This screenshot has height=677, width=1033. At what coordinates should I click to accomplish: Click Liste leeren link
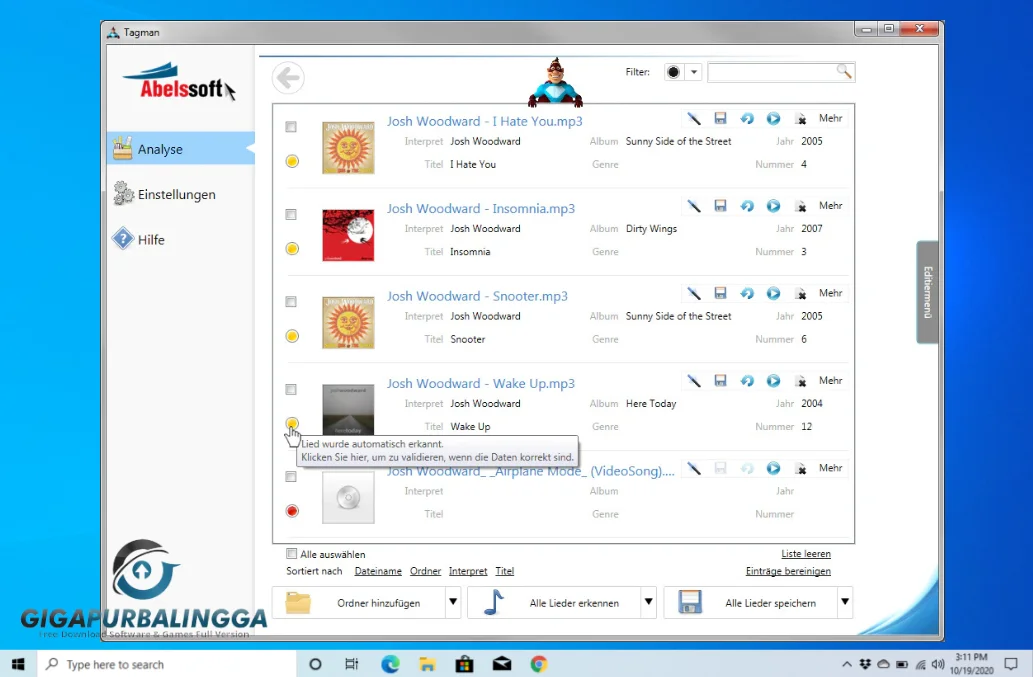pos(806,554)
